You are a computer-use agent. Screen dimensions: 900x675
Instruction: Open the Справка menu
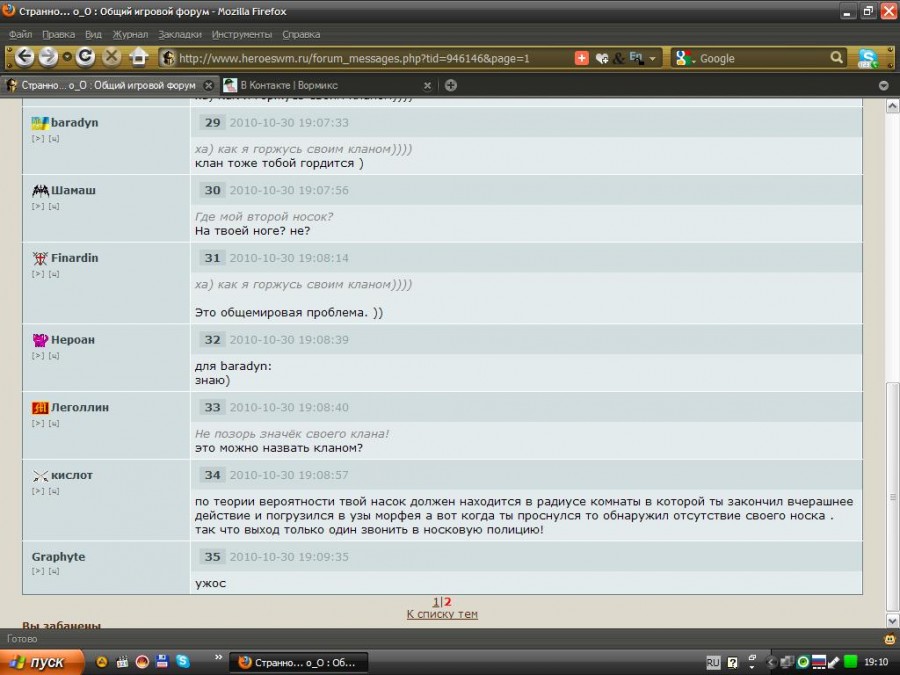pos(301,34)
